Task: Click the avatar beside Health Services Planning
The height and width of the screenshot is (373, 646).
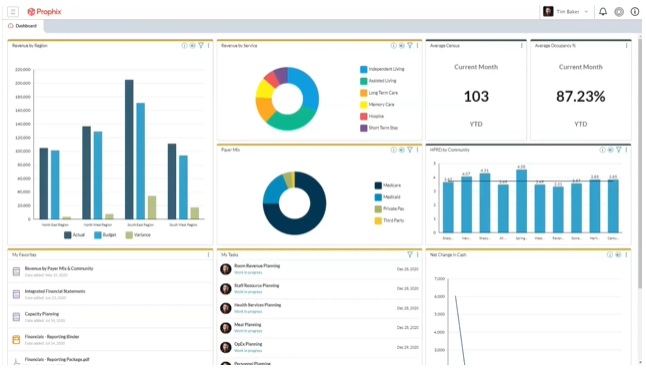Action: point(225,308)
